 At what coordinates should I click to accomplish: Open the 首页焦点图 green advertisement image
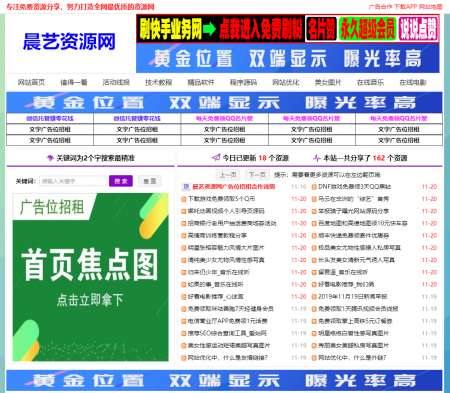pyautogui.click(x=91, y=277)
